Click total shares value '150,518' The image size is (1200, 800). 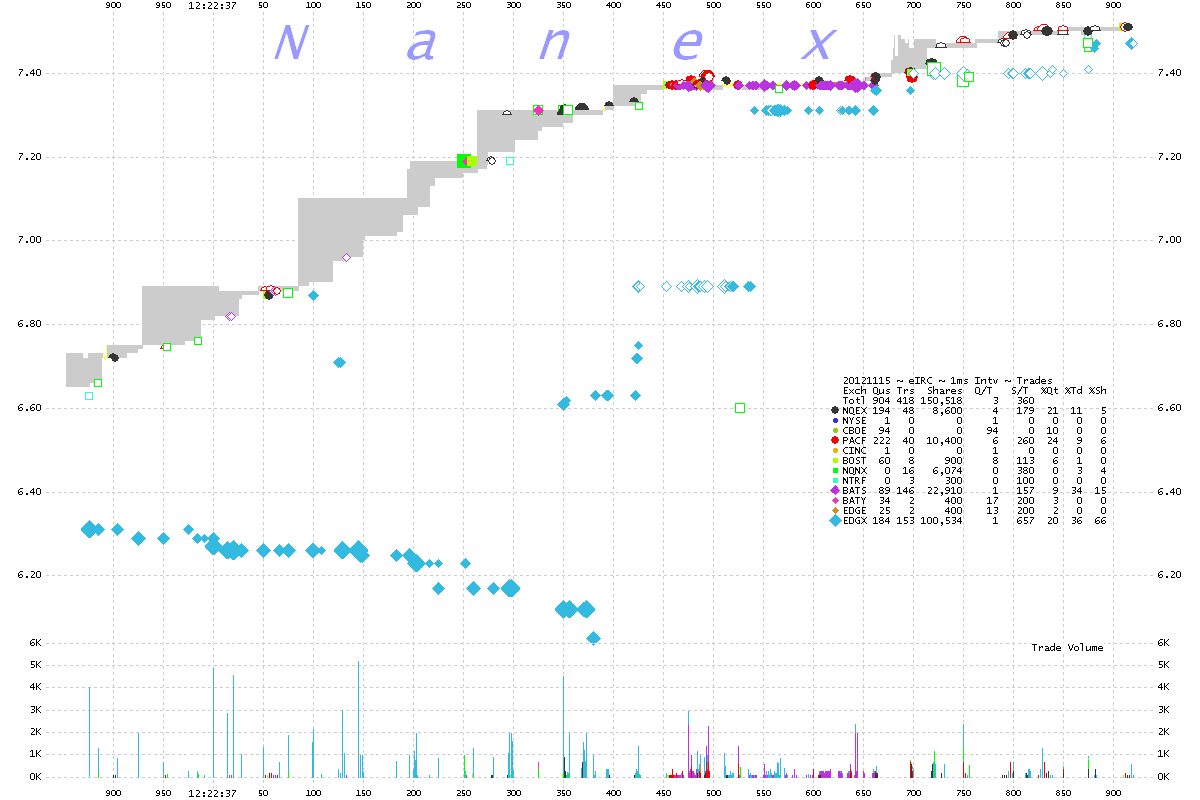[941, 401]
